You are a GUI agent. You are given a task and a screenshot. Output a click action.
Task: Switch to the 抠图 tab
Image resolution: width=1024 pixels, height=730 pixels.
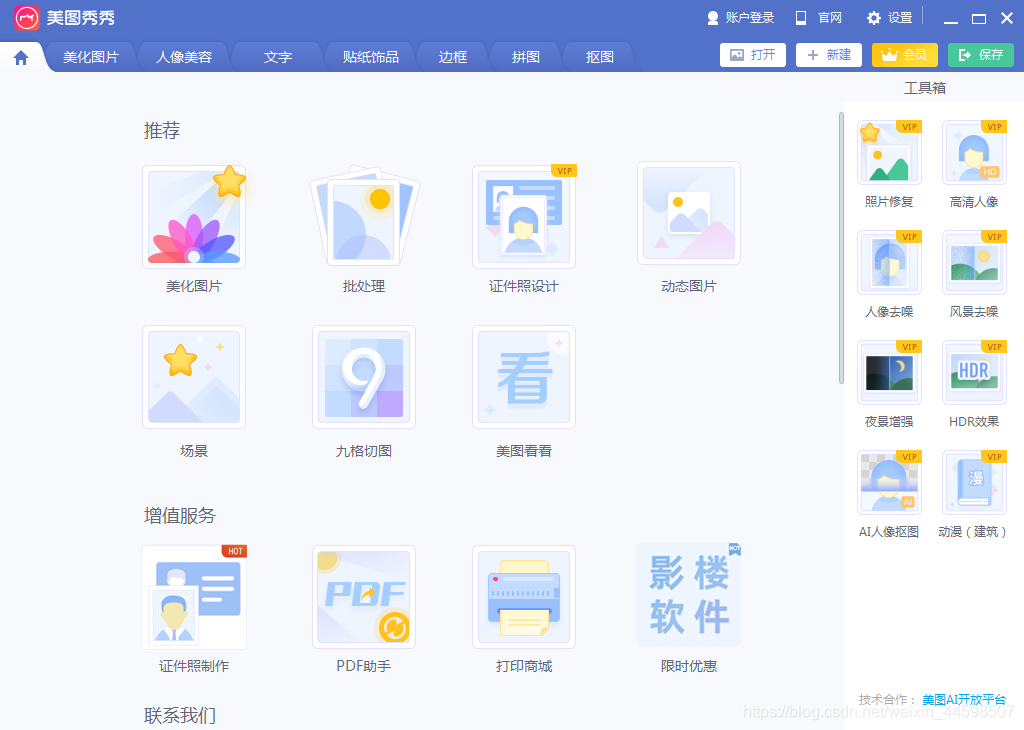(600, 57)
